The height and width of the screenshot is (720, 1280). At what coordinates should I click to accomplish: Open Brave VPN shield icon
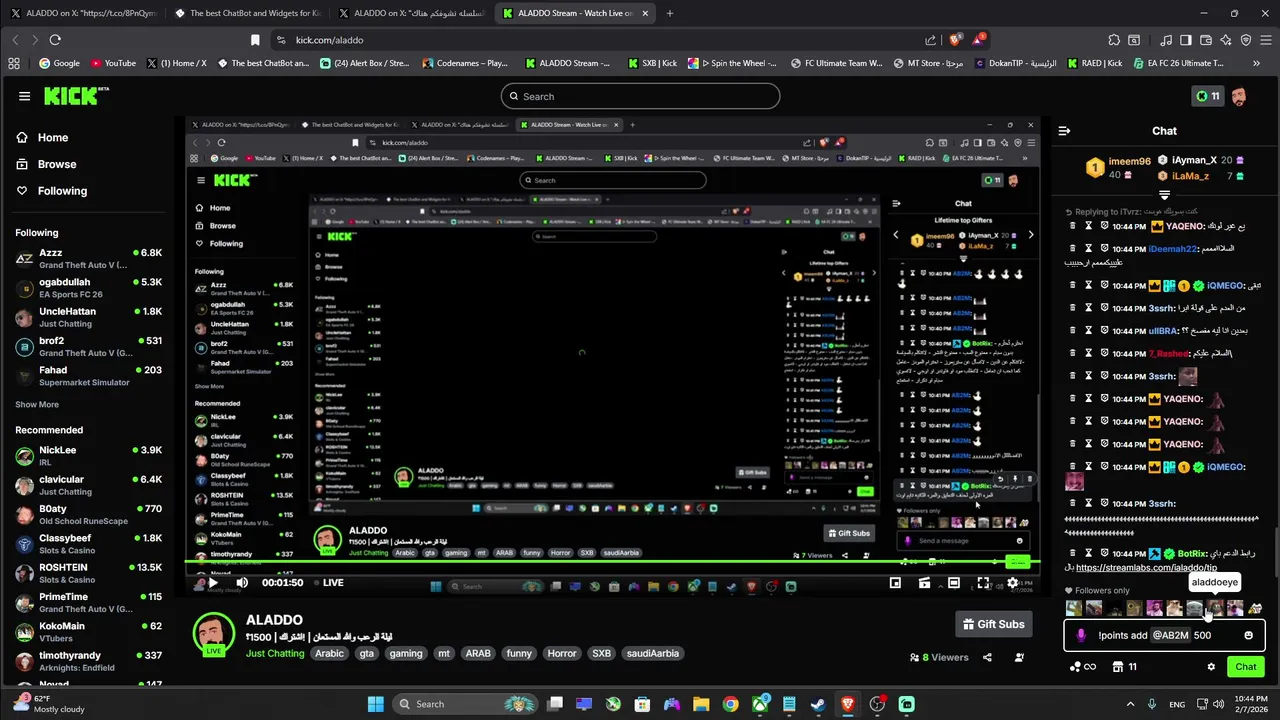1246,40
